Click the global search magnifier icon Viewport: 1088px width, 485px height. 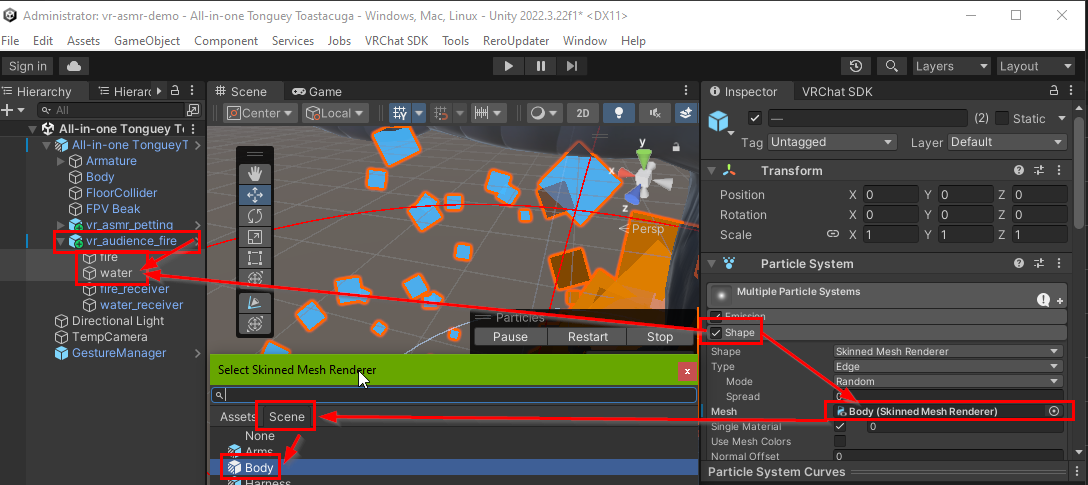[890, 66]
